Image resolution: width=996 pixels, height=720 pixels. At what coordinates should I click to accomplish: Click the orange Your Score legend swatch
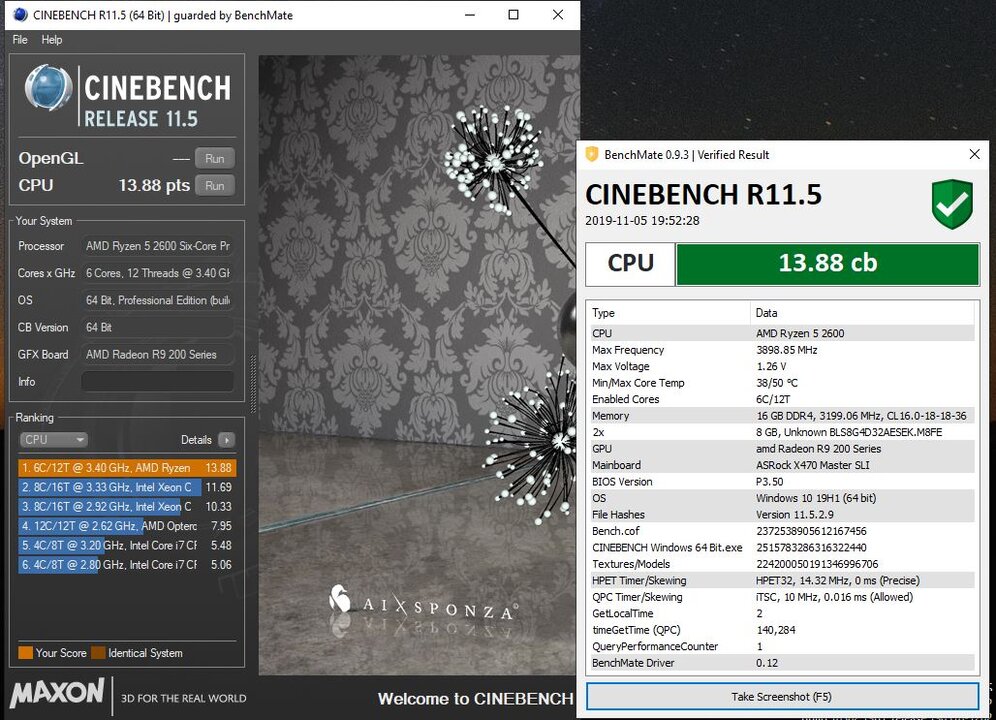point(25,653)
